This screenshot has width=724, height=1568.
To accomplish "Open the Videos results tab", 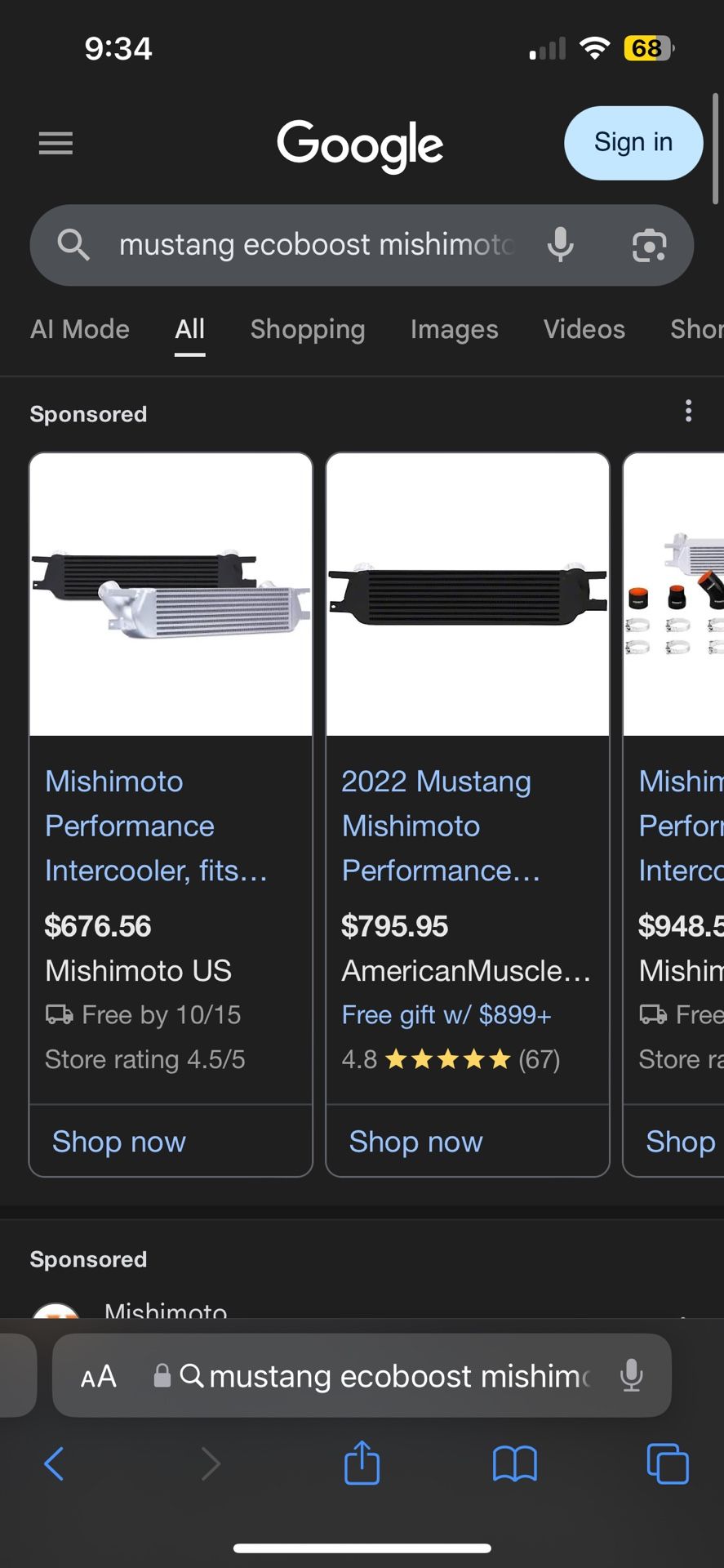I will point(584,329).
